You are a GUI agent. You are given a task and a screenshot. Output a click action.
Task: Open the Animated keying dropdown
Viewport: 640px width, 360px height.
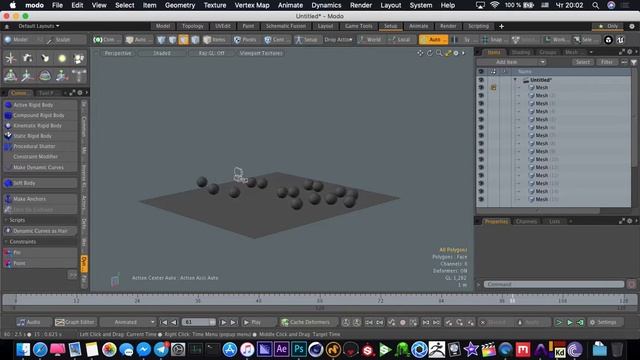click(x=128, y=322)
